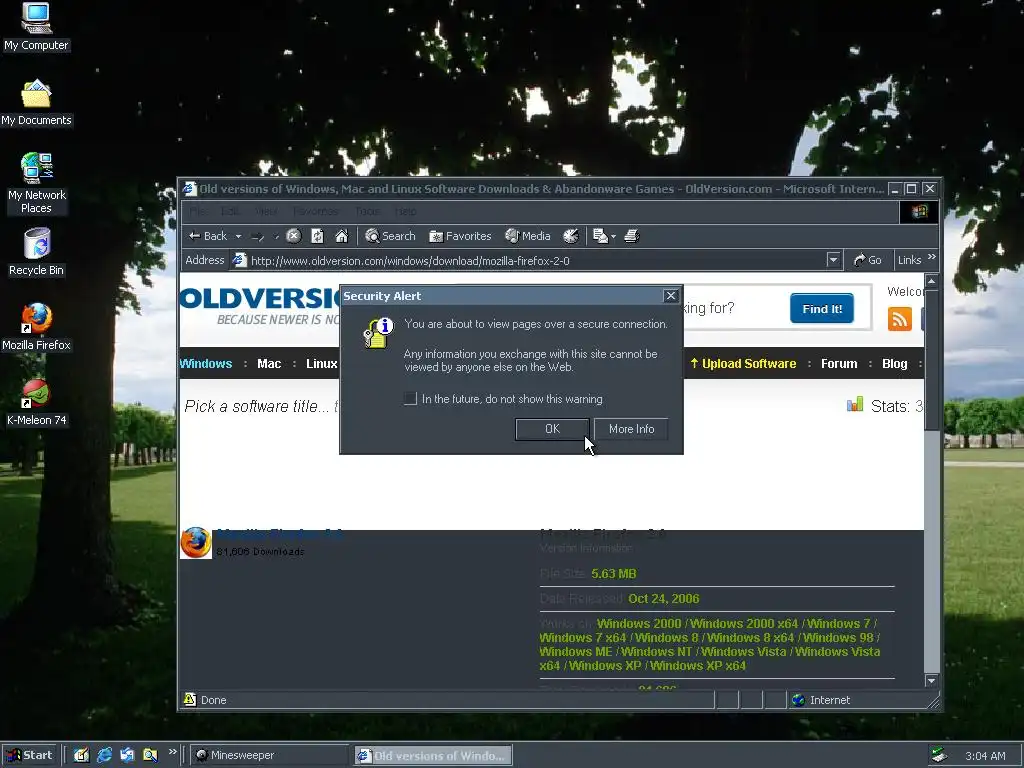Viewport: 1024px width, 768px height.
Task: Expand the quick launch overflow chevron
Action: pos(172,752)
